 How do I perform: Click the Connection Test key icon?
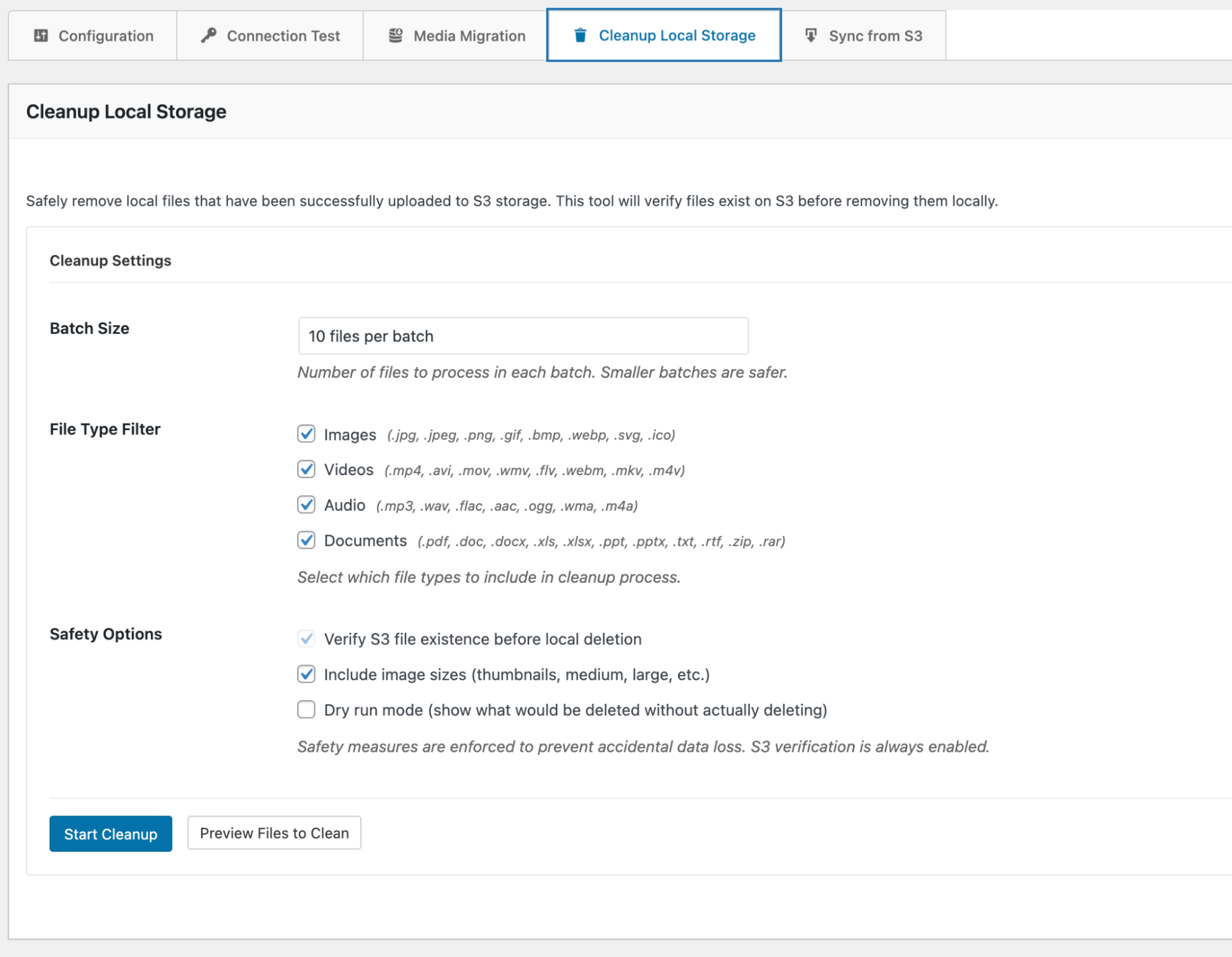click(x=209, y=35)
